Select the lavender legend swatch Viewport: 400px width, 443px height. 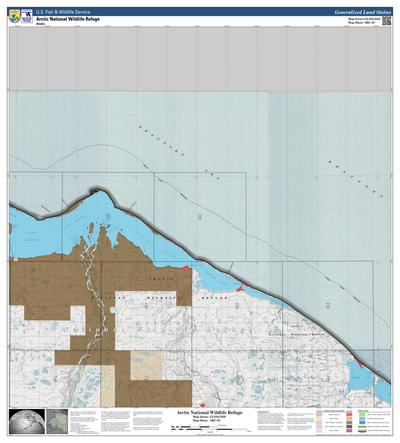coord(319,430)
